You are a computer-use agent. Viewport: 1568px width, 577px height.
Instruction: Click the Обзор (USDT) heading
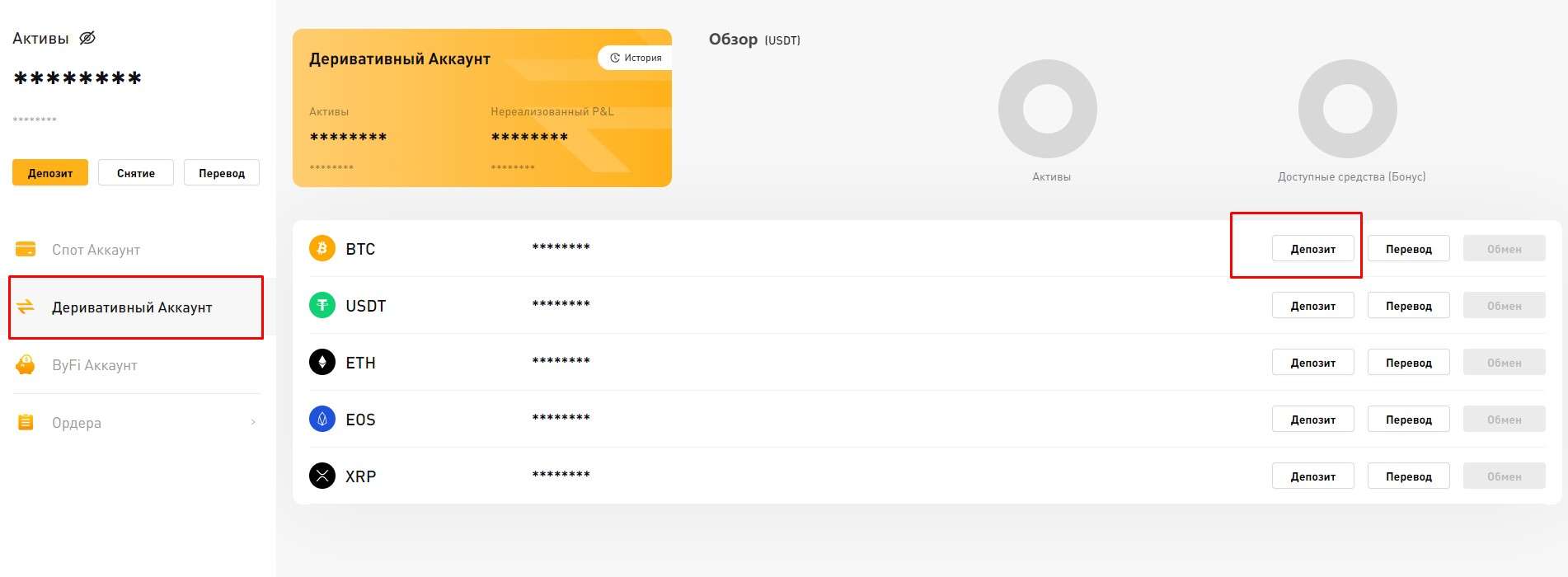click(x=754, y=40)
